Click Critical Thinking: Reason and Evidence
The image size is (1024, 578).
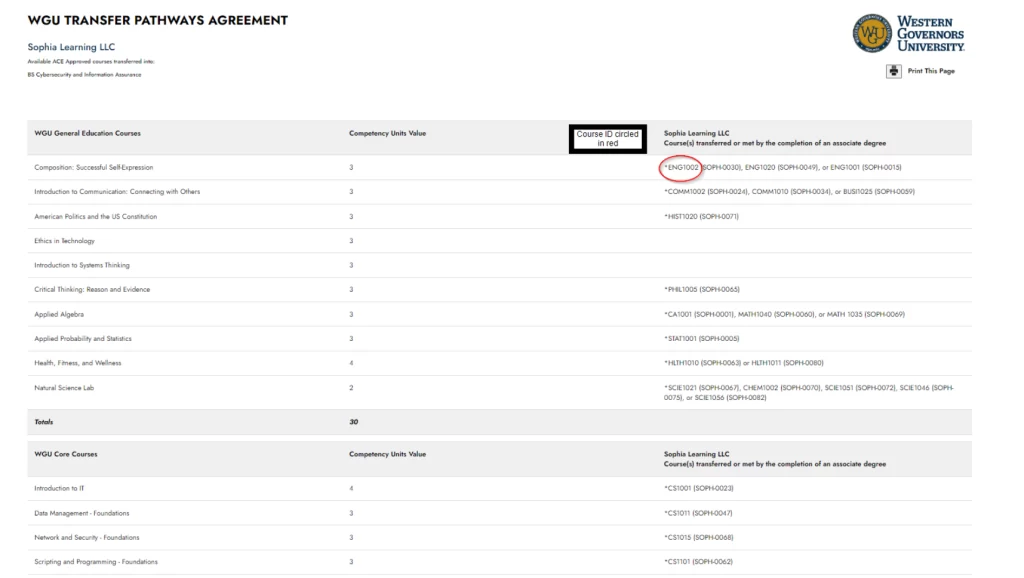pos(92,289)
